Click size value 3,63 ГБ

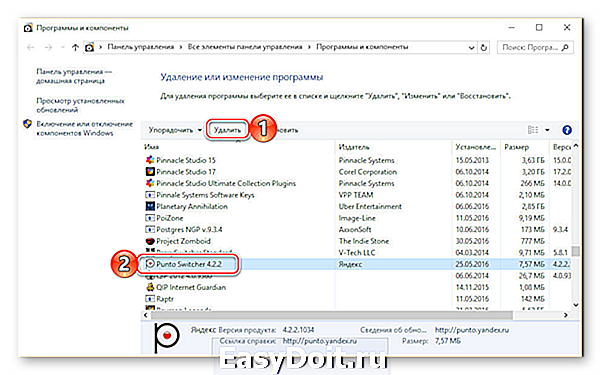533,160
